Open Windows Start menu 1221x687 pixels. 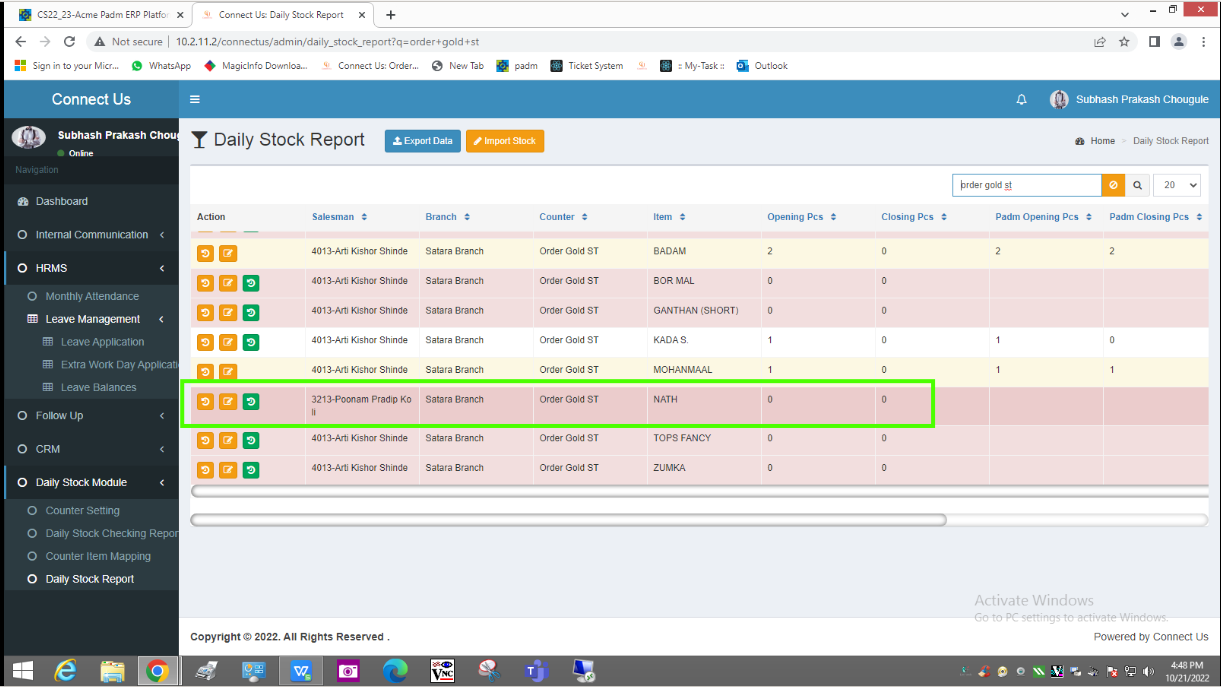[x=22, y=672]
